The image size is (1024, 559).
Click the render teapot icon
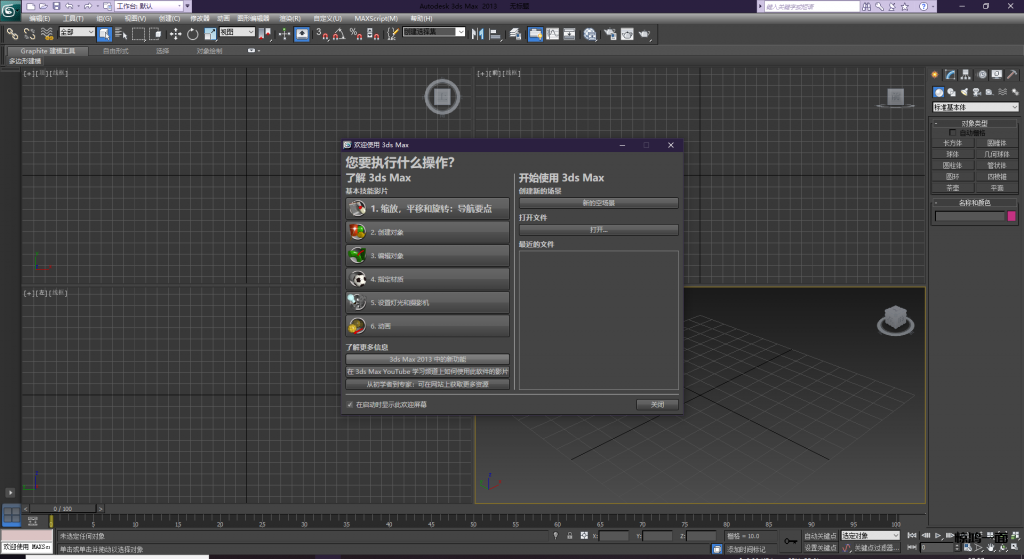coord(645,33)
